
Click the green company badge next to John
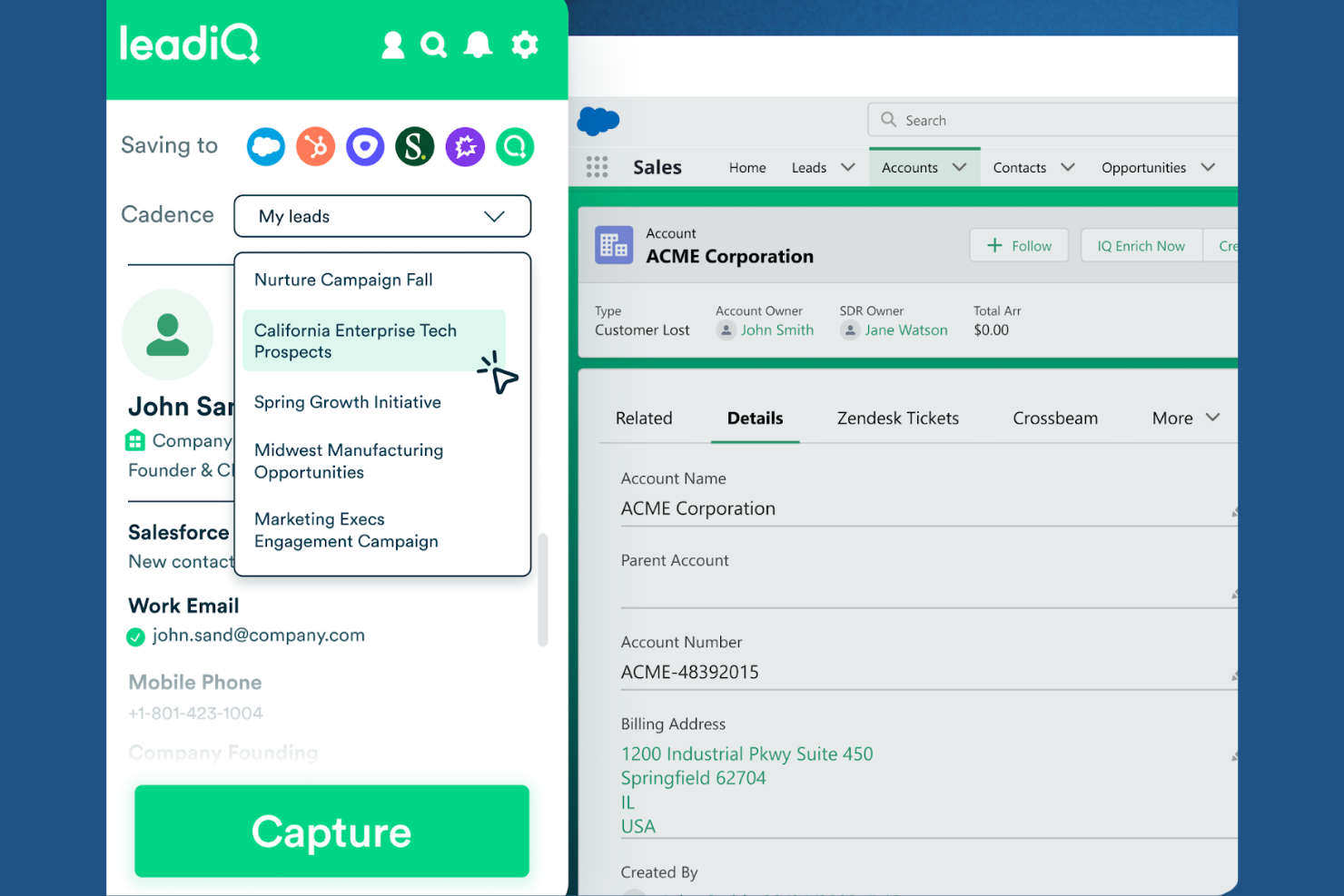coord(134,440)
